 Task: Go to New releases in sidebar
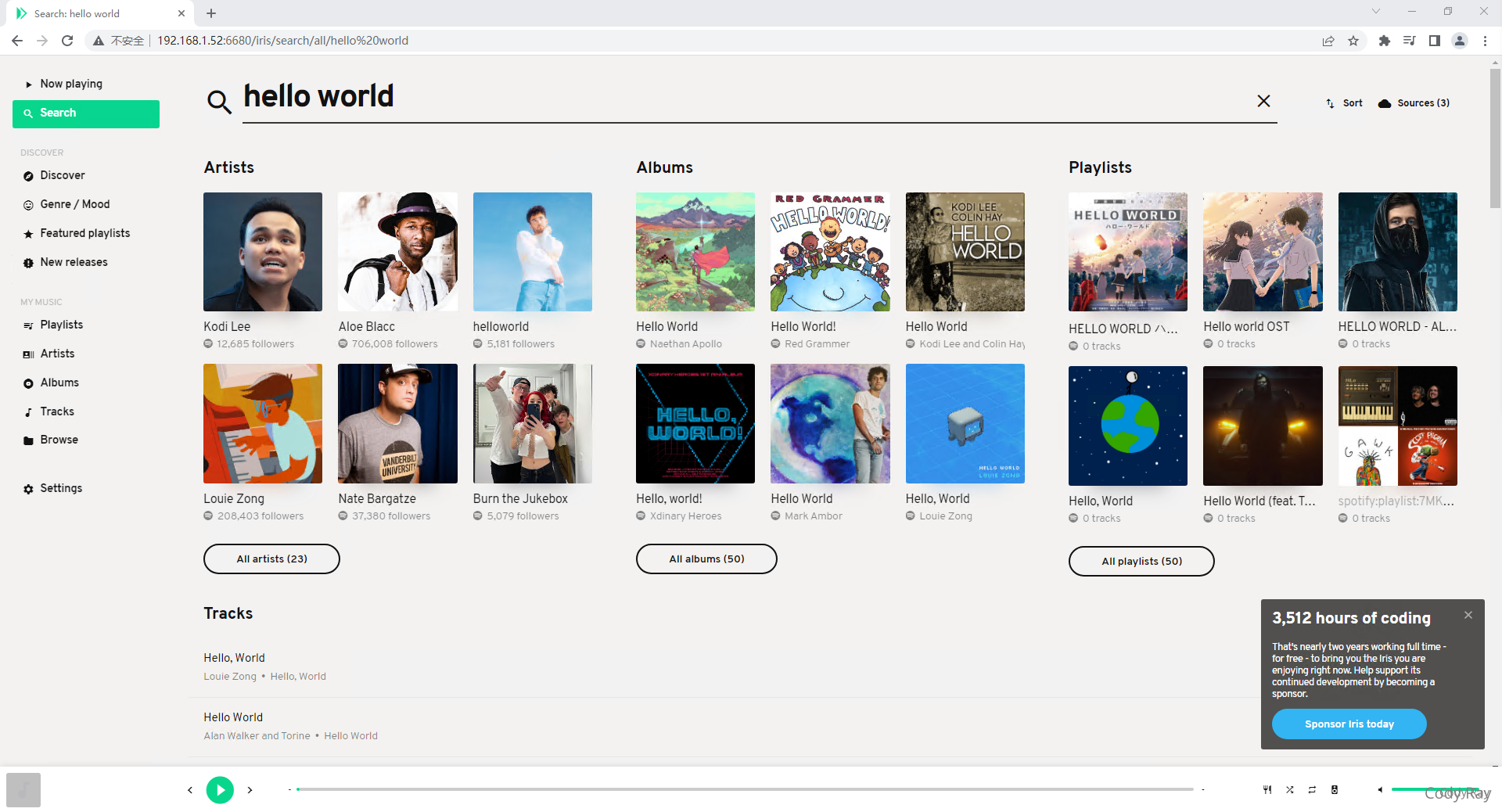[x=74, y=262]
